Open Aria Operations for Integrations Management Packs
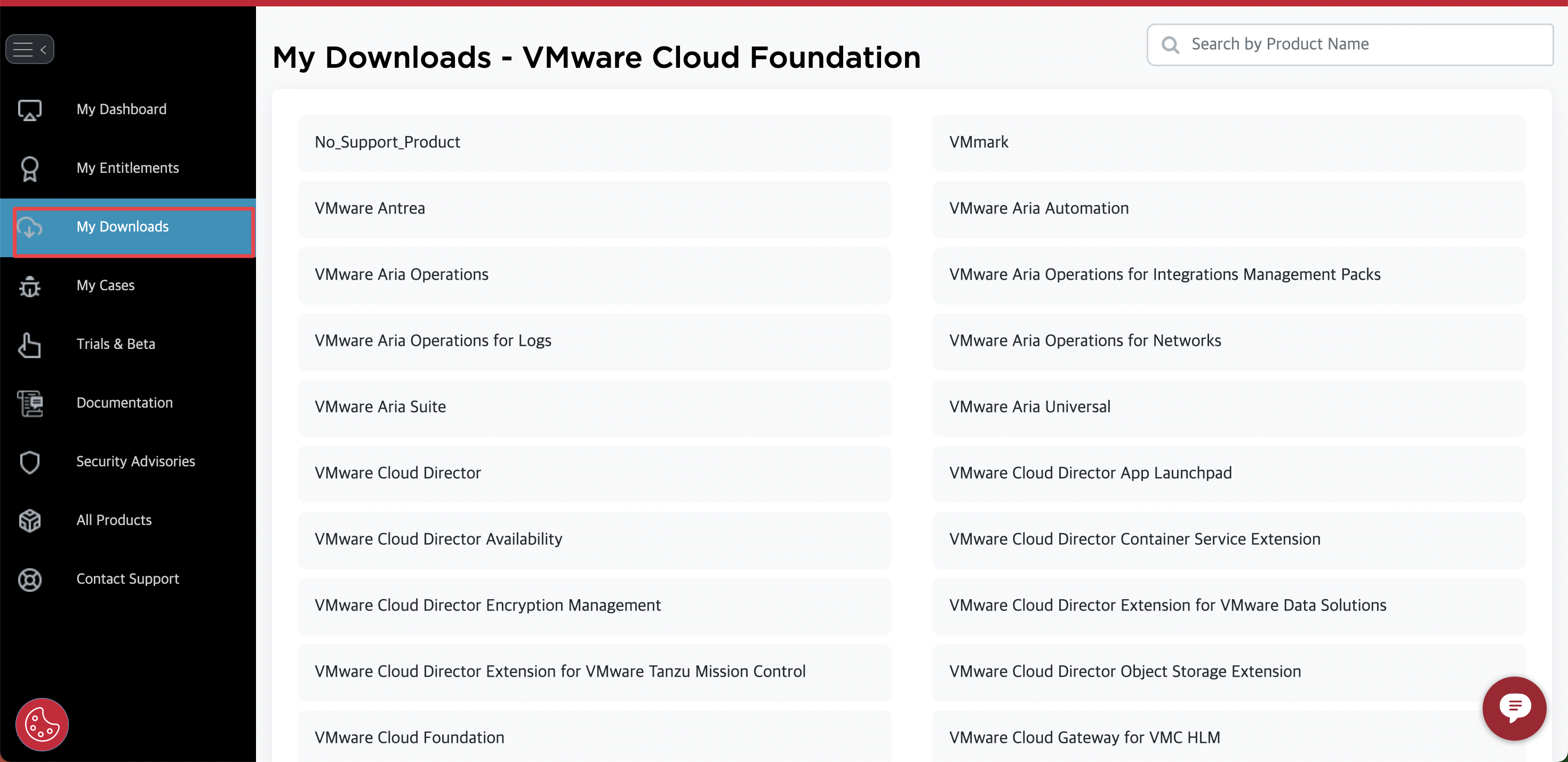This screenshot has height=762, width=1568. click(1228, 275)
